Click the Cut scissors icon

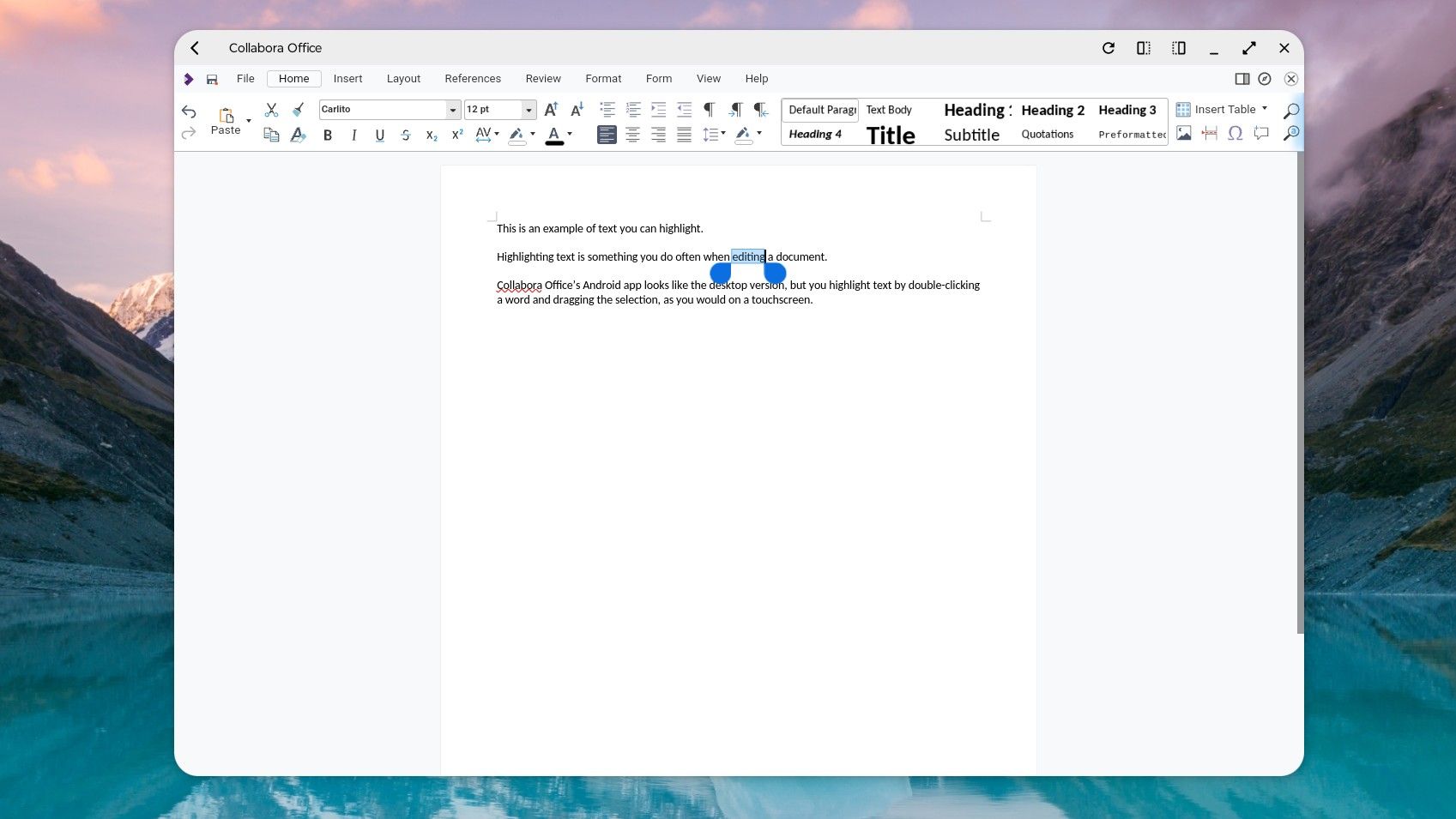pos(271,110)
